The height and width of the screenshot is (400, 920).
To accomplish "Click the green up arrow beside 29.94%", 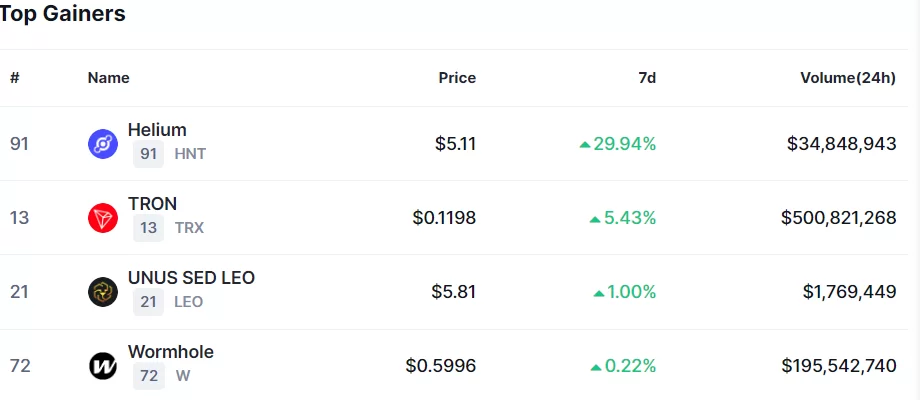I will click(x=585, y=145).
